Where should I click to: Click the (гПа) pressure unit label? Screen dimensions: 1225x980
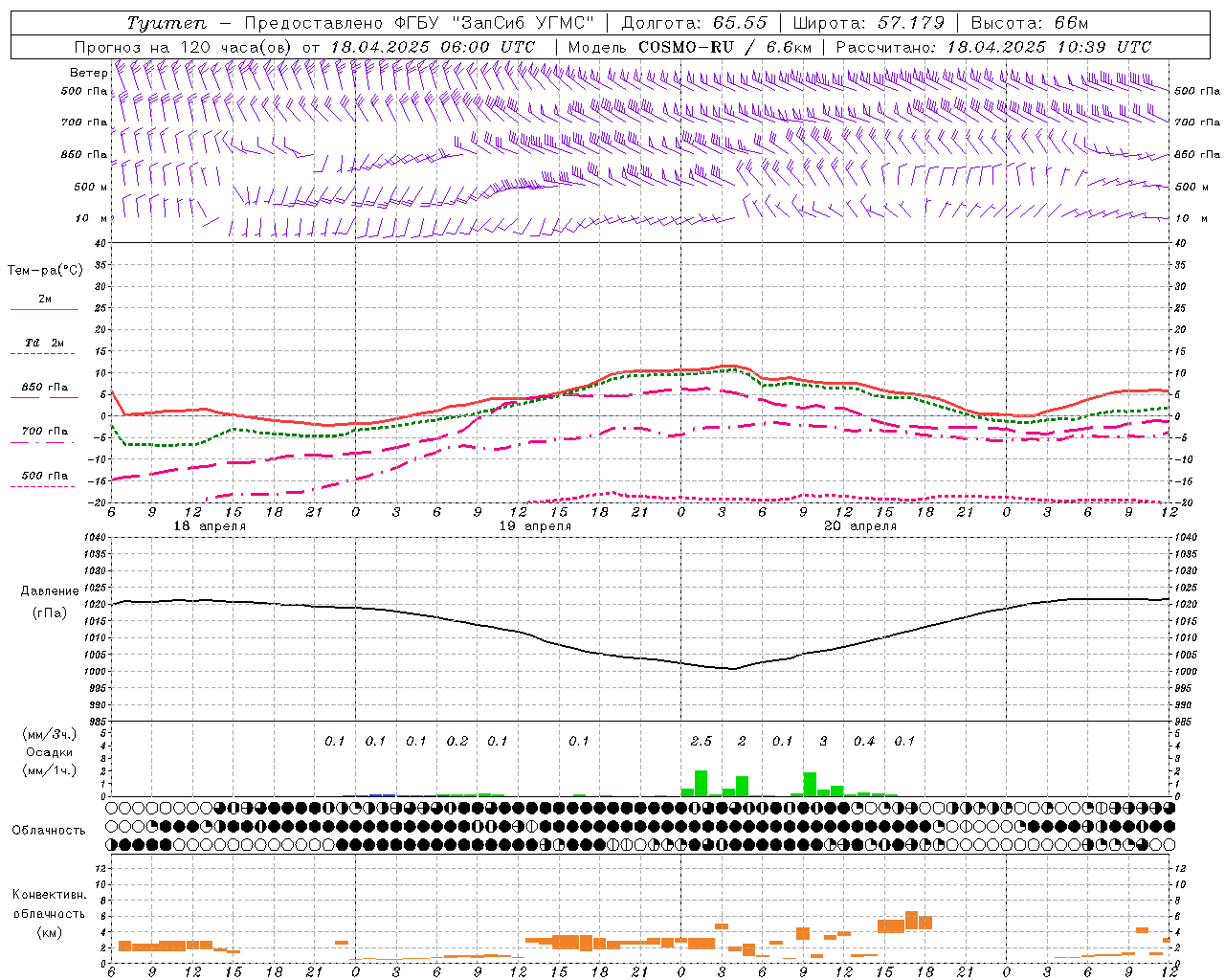[x=51, y=613]
